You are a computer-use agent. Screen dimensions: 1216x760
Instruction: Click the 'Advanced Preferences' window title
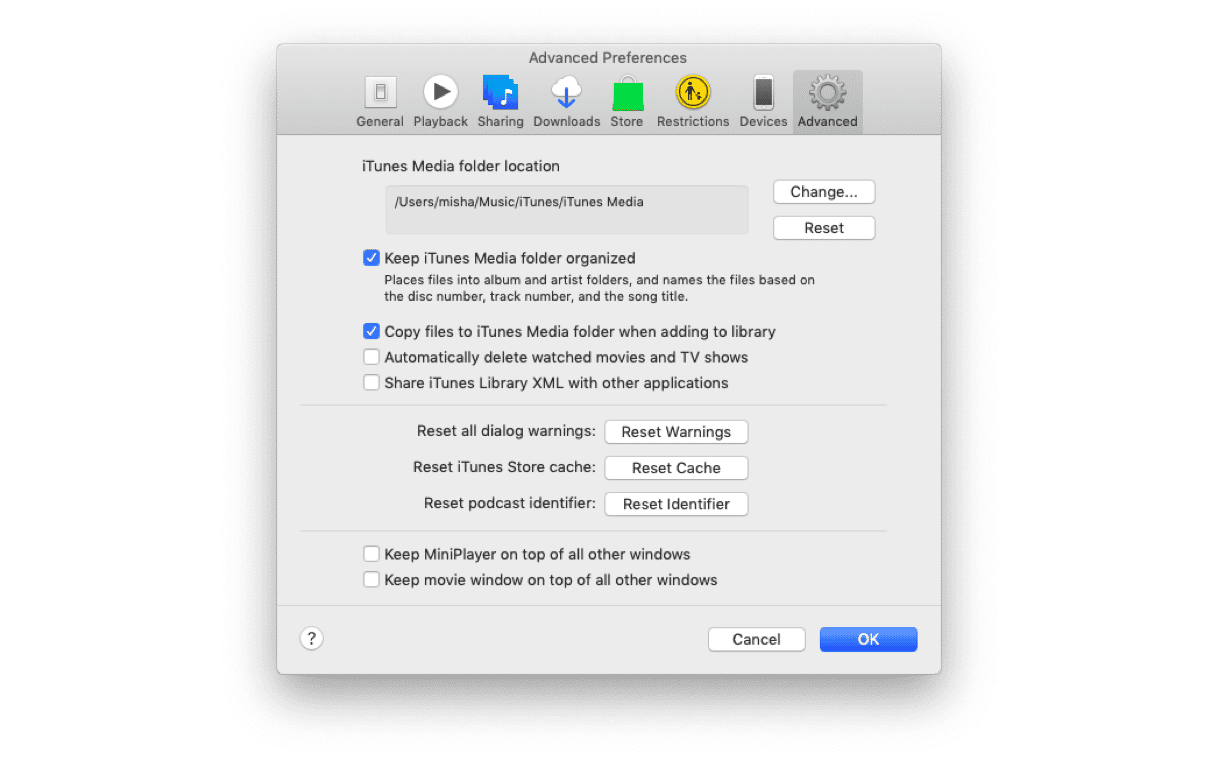608,58
